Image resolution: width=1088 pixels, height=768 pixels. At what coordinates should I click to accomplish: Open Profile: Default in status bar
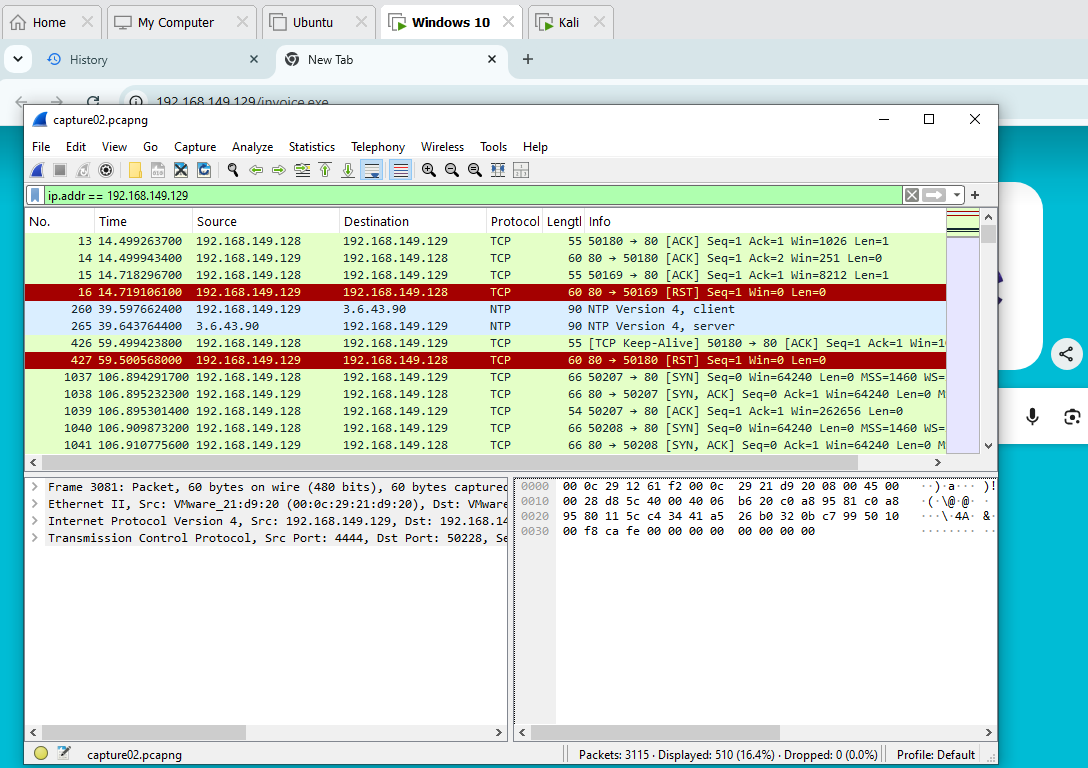[935, 754]
